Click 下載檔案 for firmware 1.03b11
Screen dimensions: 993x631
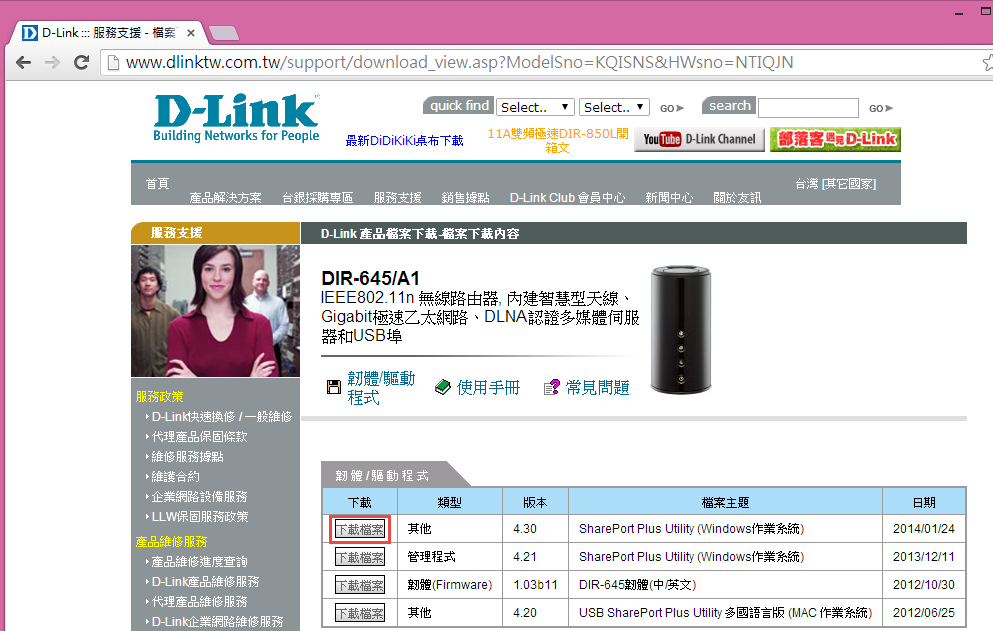click(x=360, y=585)
